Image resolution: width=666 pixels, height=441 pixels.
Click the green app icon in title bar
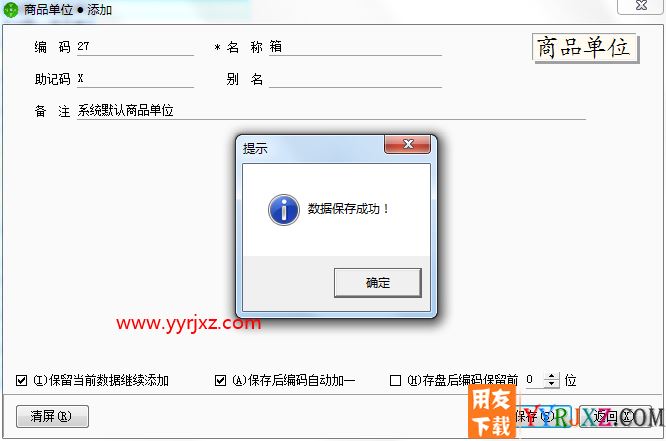click(10, 9)
